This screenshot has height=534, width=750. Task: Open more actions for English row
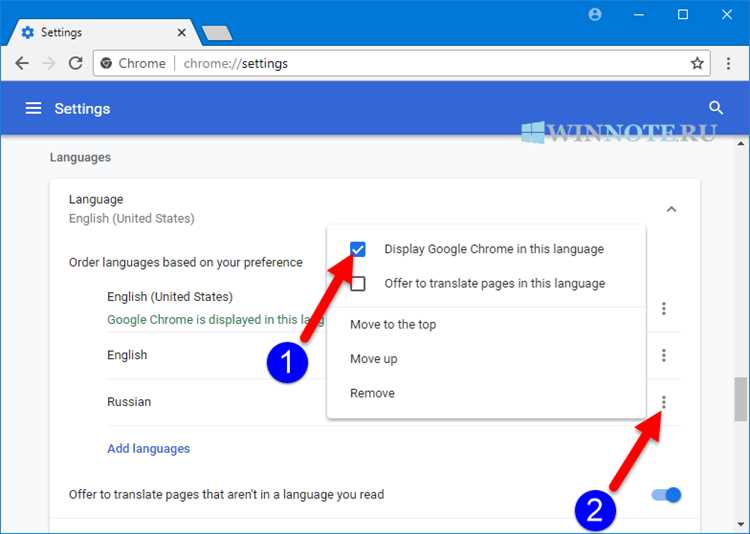pos(663,355)
